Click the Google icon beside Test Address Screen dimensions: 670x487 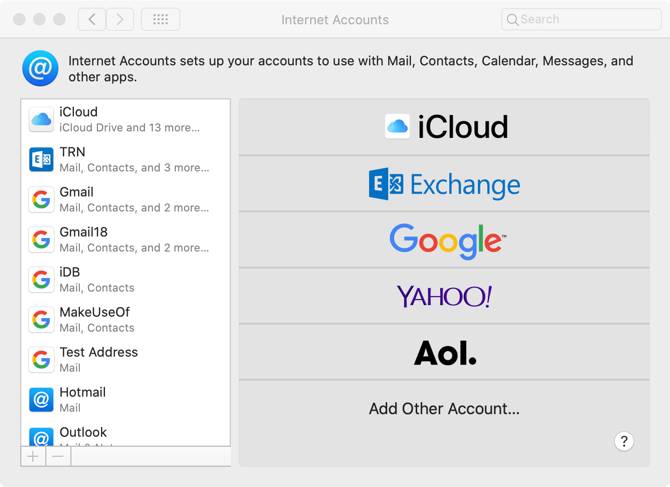pyautogui.click(x=41, y=360)
